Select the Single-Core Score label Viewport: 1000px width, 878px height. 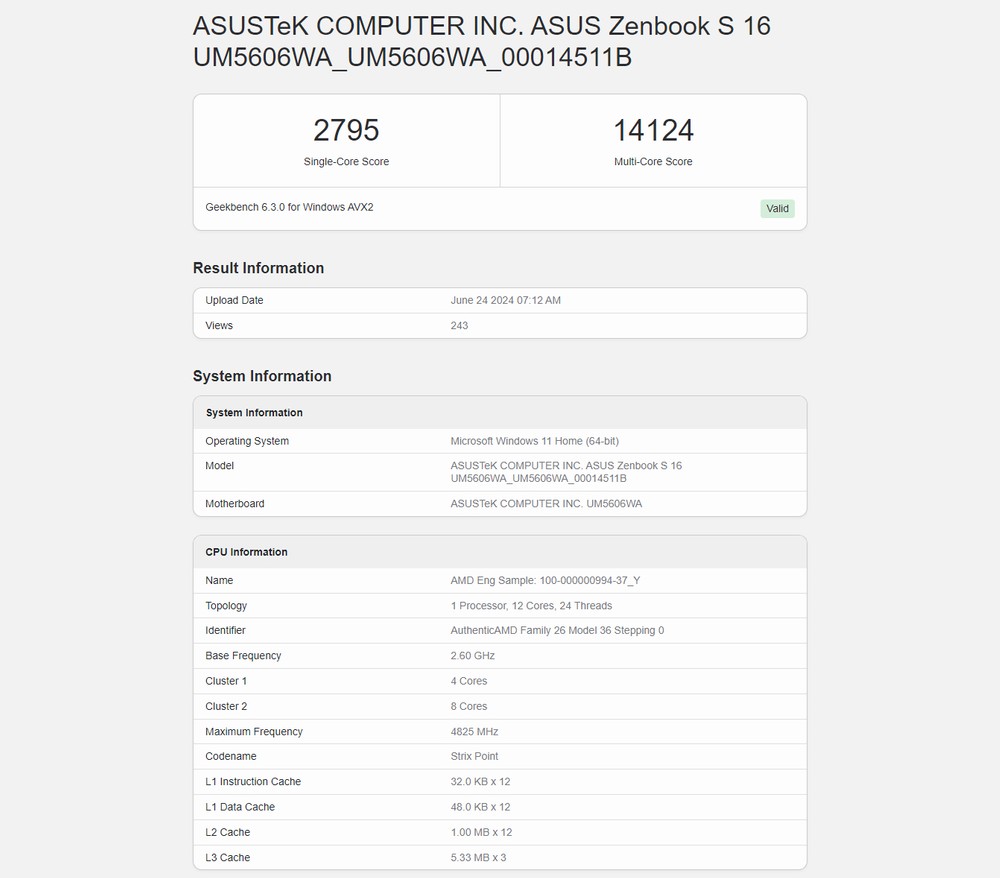coord(346,162)
